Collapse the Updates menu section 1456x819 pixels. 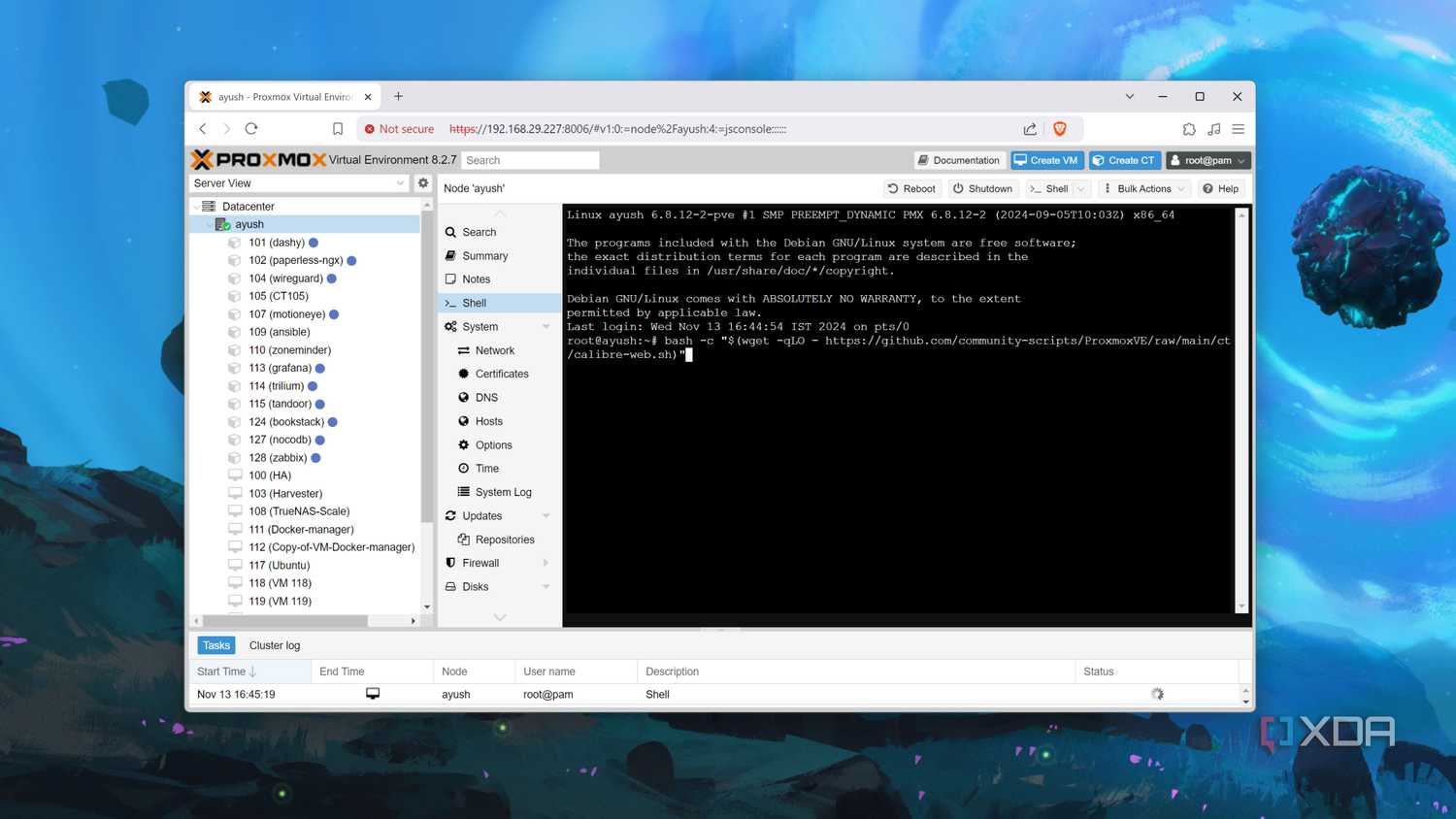546,516
